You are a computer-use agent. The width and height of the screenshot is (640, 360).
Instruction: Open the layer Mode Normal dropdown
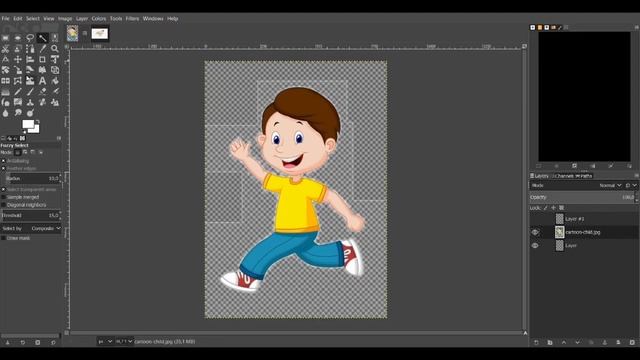pos(610,186)
